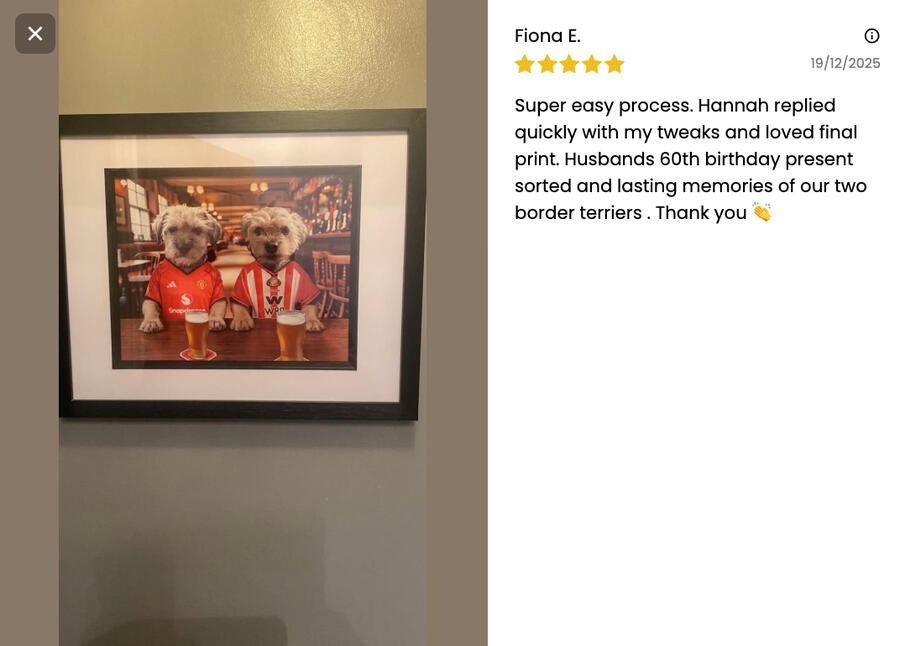This screenshot has height=646, width=900.
Task: Click the black picture frame edge
Action: pyautogui.click(x=241, y=409)
